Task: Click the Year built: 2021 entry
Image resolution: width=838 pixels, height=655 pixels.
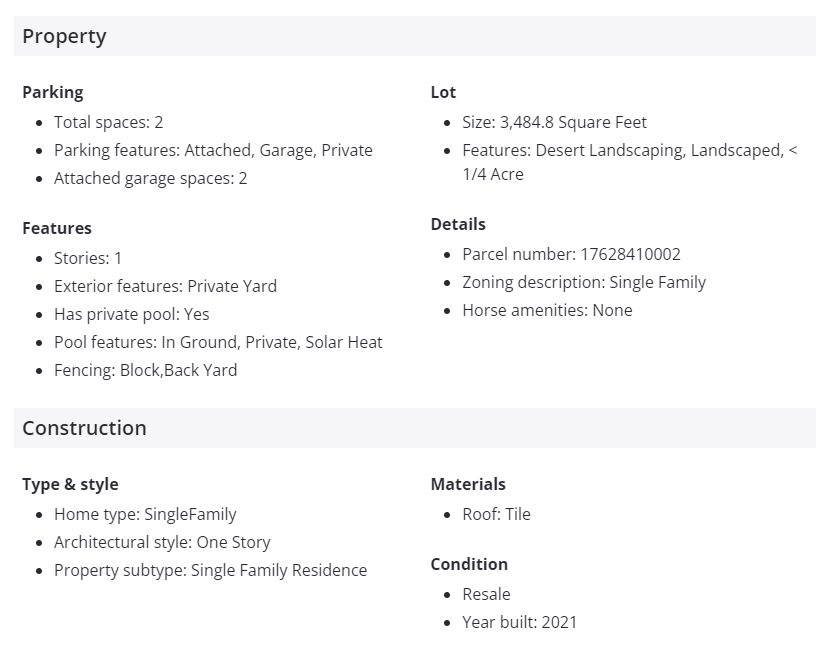Action: [519, 622]
